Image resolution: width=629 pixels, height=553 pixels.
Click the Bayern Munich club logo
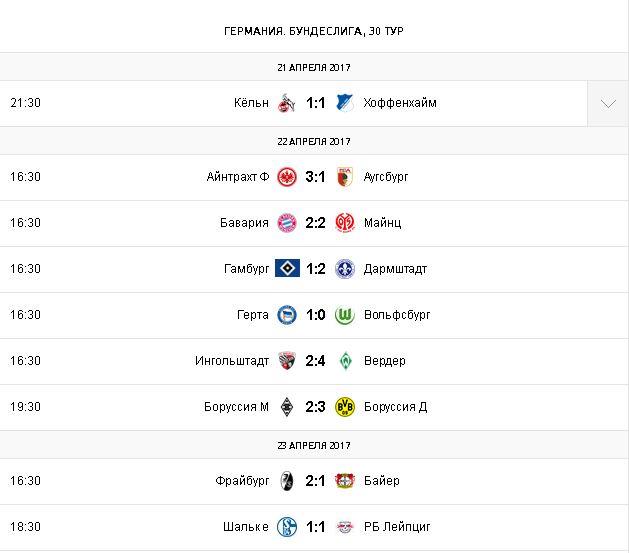point(287,223)
